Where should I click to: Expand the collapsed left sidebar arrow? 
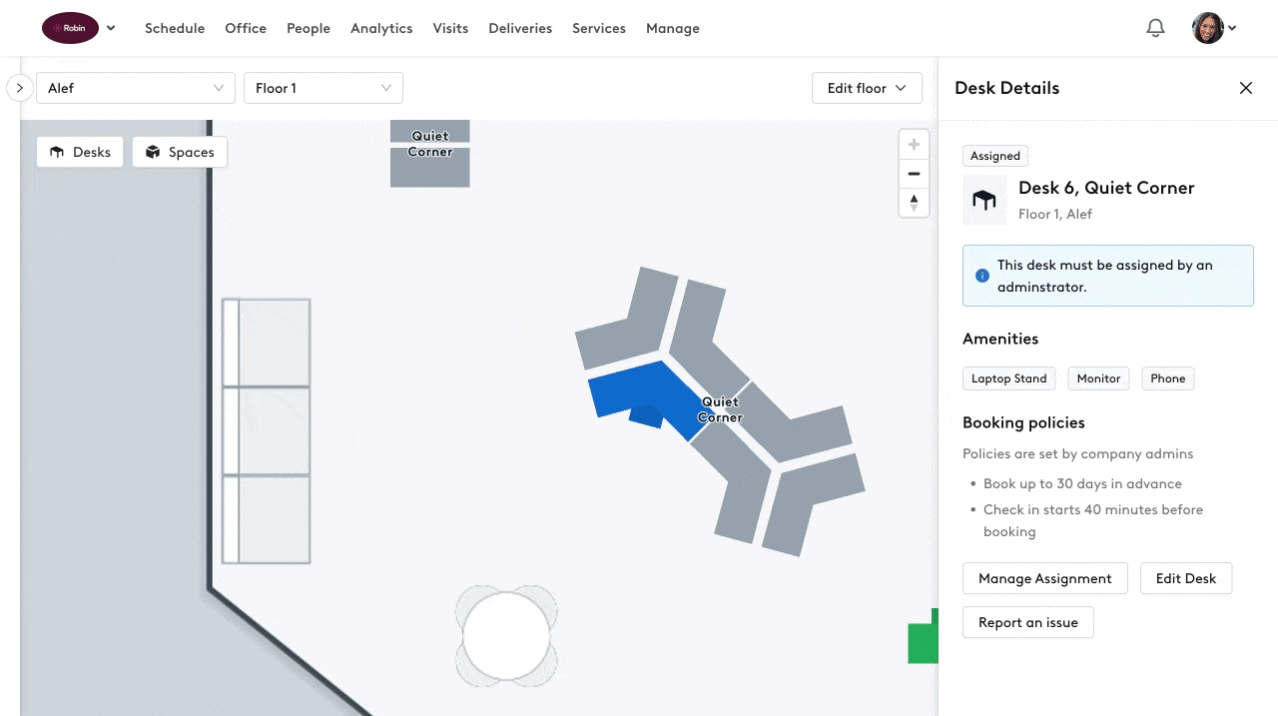tap(19, 88)
